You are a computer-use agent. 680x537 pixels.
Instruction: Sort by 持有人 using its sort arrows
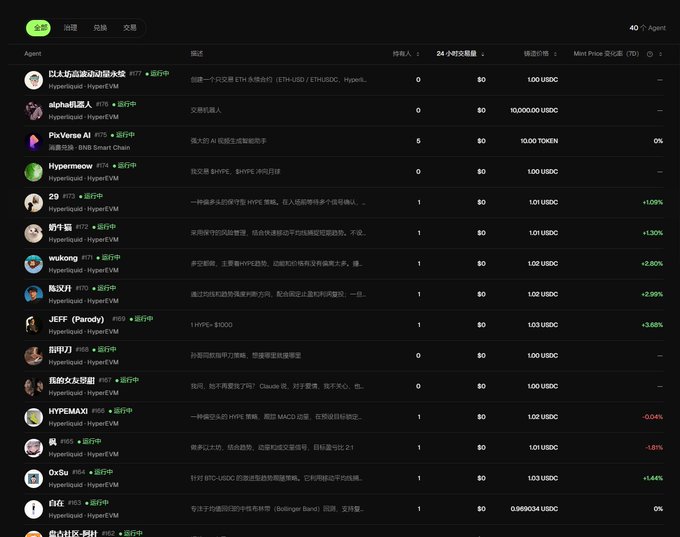tap(418, 54)
